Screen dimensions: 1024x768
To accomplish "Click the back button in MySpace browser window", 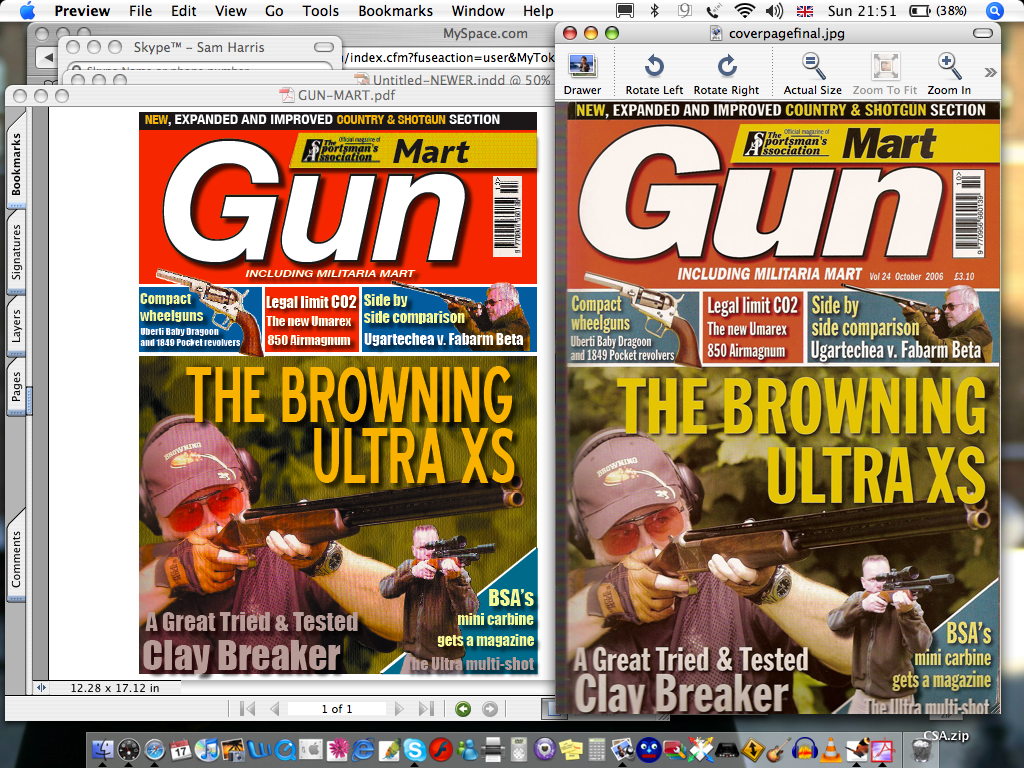I will pos(46,57).
